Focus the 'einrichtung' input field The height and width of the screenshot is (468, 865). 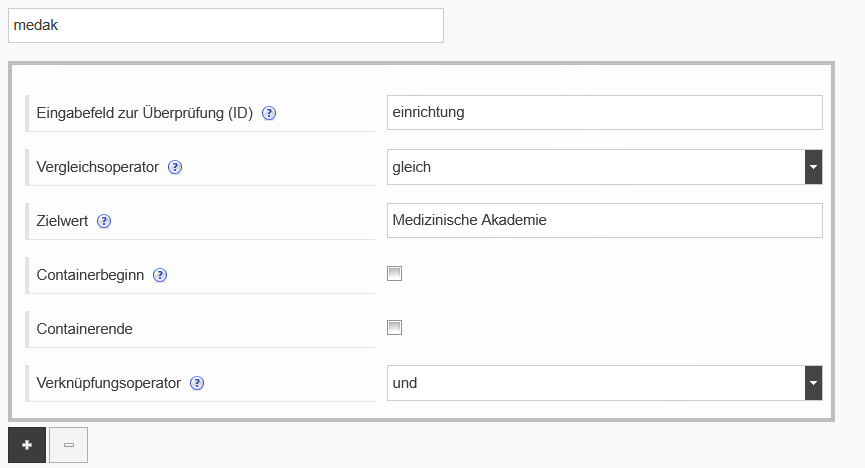pyautogui.click(x=604, y=113)
